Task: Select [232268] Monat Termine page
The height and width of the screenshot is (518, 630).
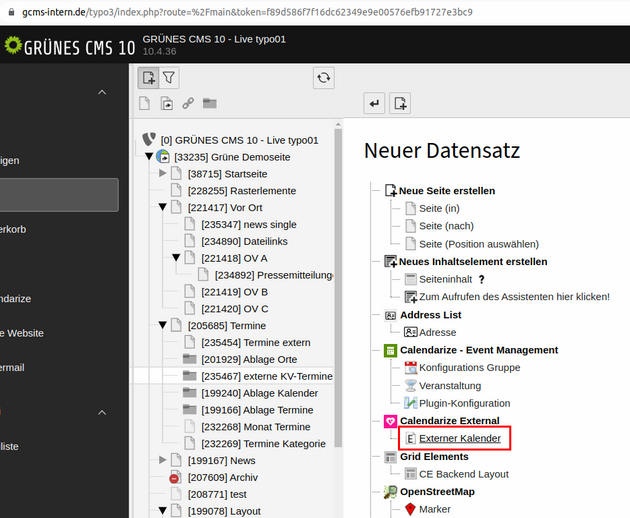Action: [x=256, y=426]
